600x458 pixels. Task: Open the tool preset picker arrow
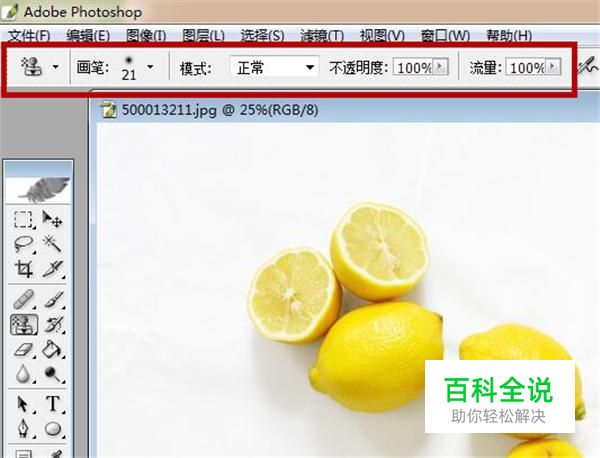pyautogui.click(x=55, y=67)
